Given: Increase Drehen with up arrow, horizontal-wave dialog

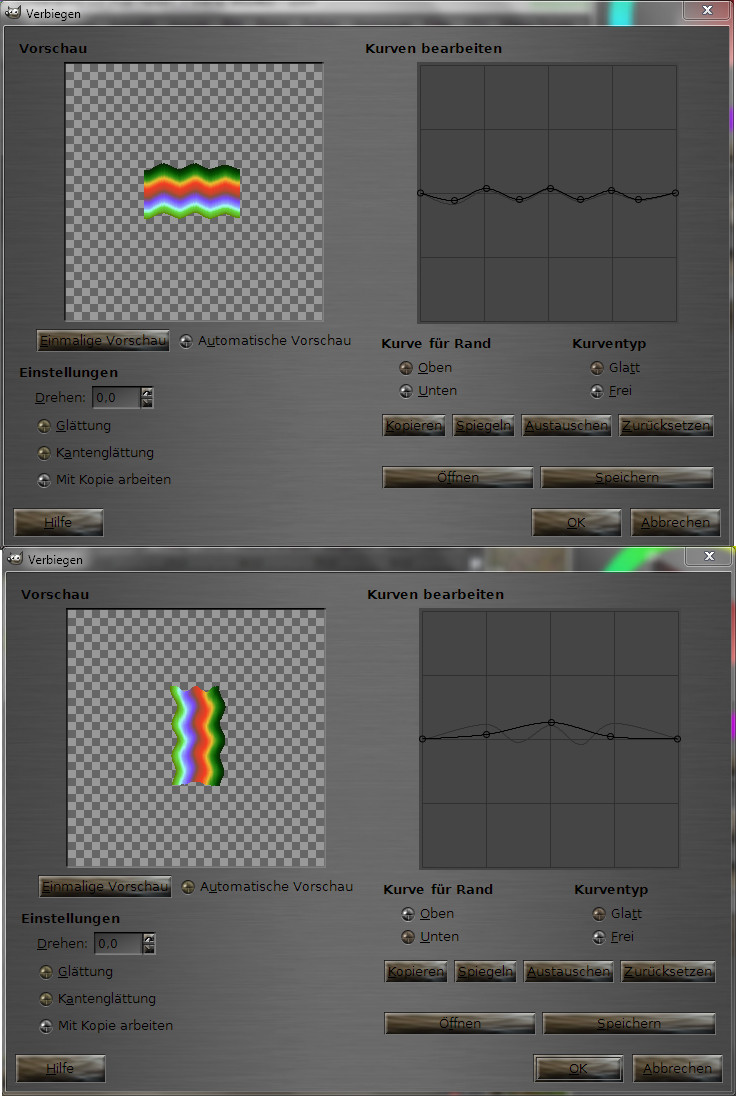Looking at the screenshot, I should coord(147,393).
